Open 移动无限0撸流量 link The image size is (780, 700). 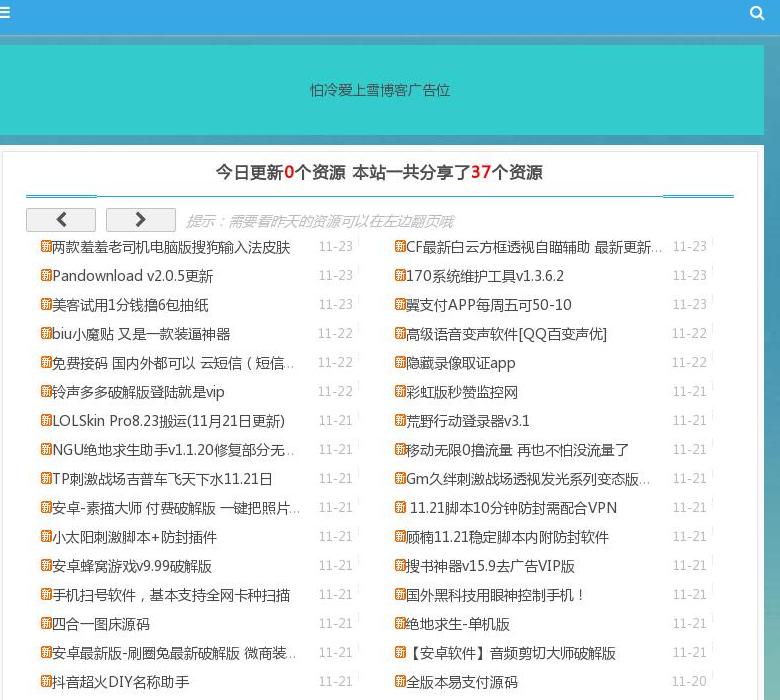[x=517, y=449]
